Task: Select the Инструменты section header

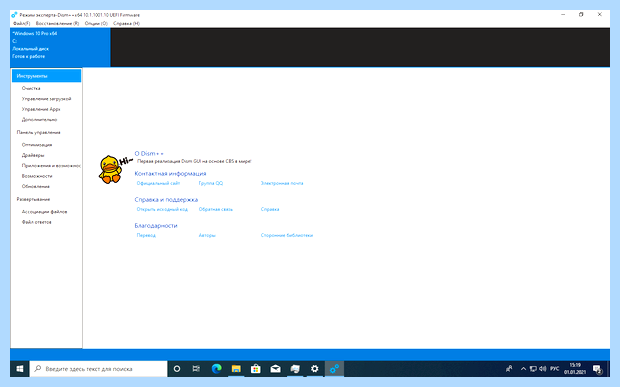Action: coord(47,76)
